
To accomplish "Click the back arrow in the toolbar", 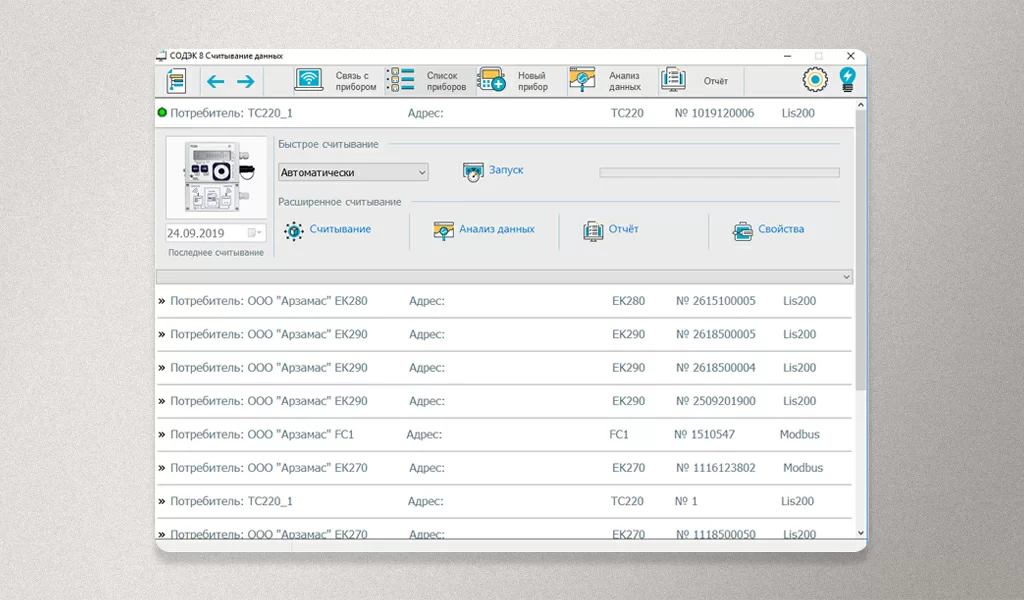I will coord(215,81).
